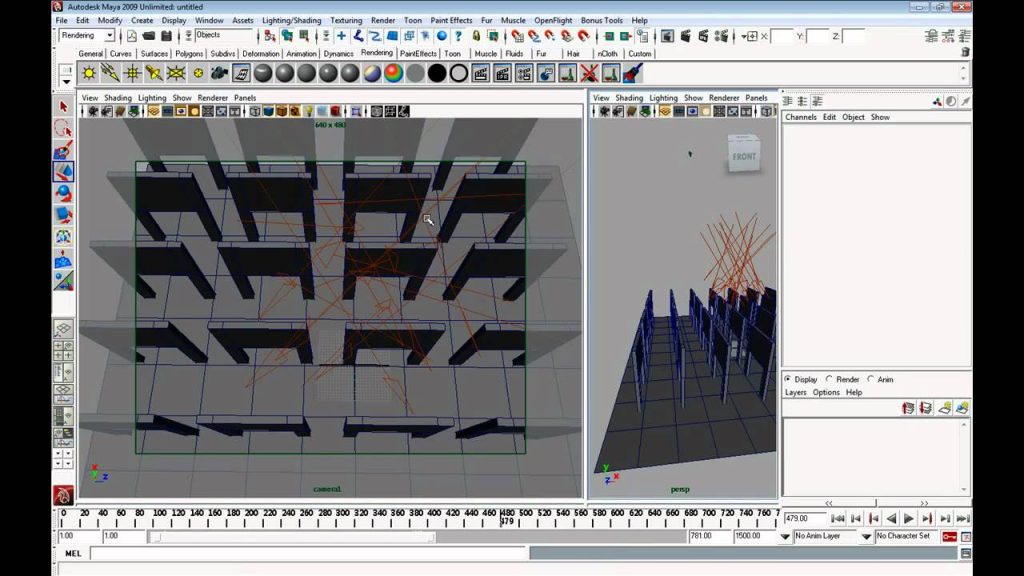1024x576 pixels.
Task: Create an Area Light from the shelf
Action: coord(176,73)
